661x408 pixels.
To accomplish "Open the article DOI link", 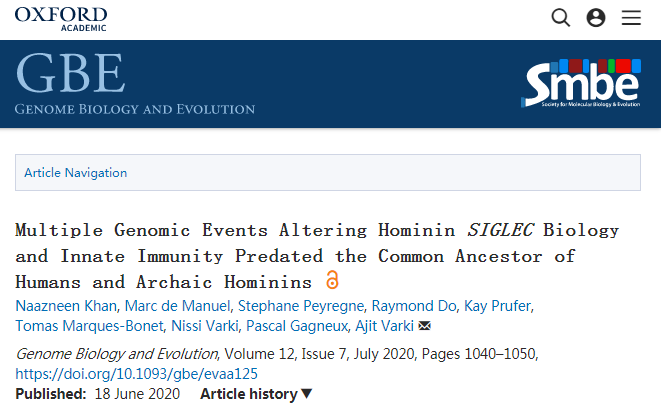I will (137, 373).
